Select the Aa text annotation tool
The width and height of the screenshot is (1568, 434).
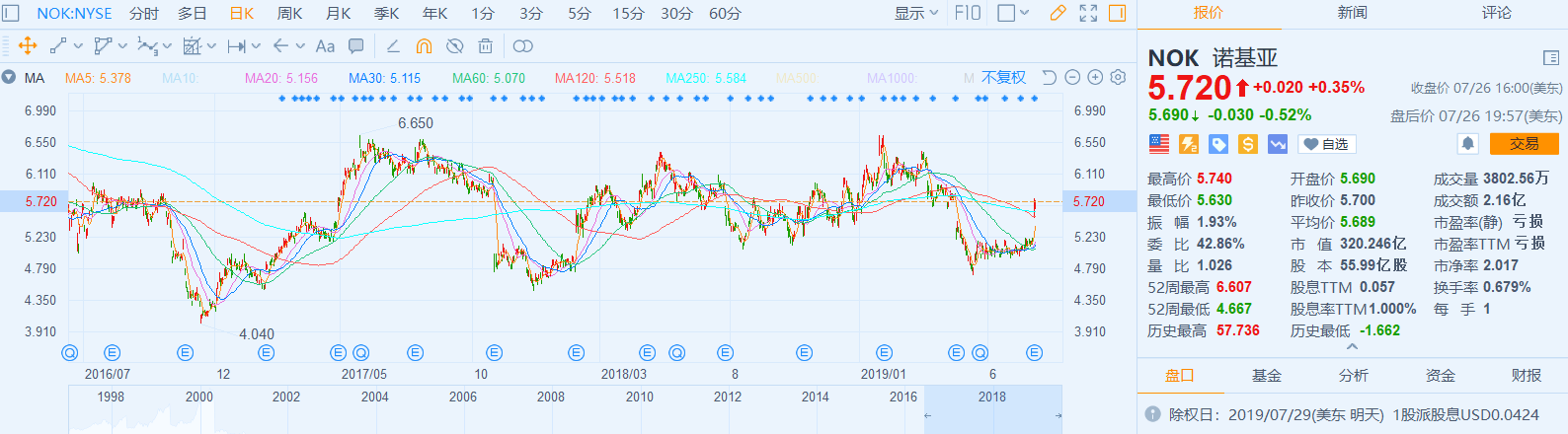pyautogui.click(x=325, y=46)
